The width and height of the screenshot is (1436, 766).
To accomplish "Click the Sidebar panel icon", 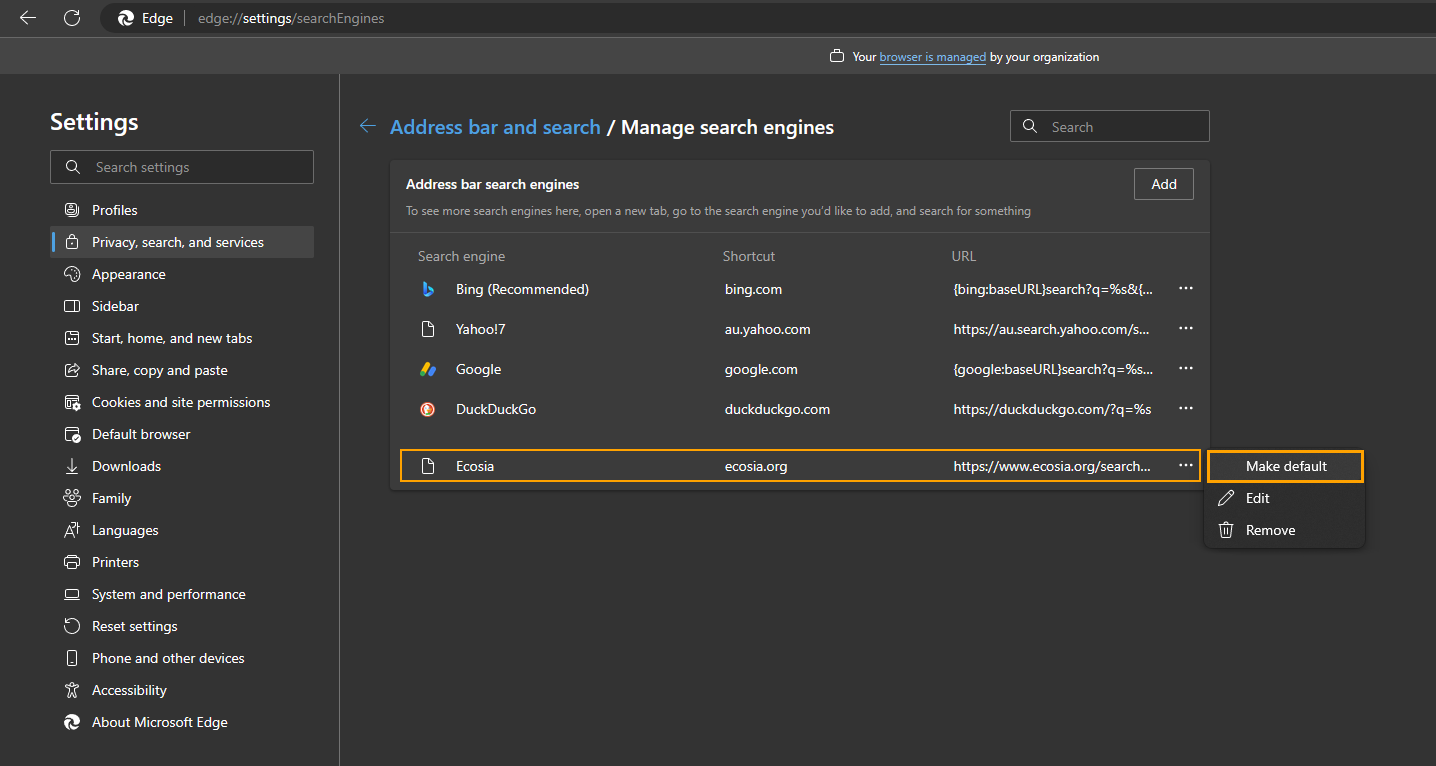I will [72, 306].
